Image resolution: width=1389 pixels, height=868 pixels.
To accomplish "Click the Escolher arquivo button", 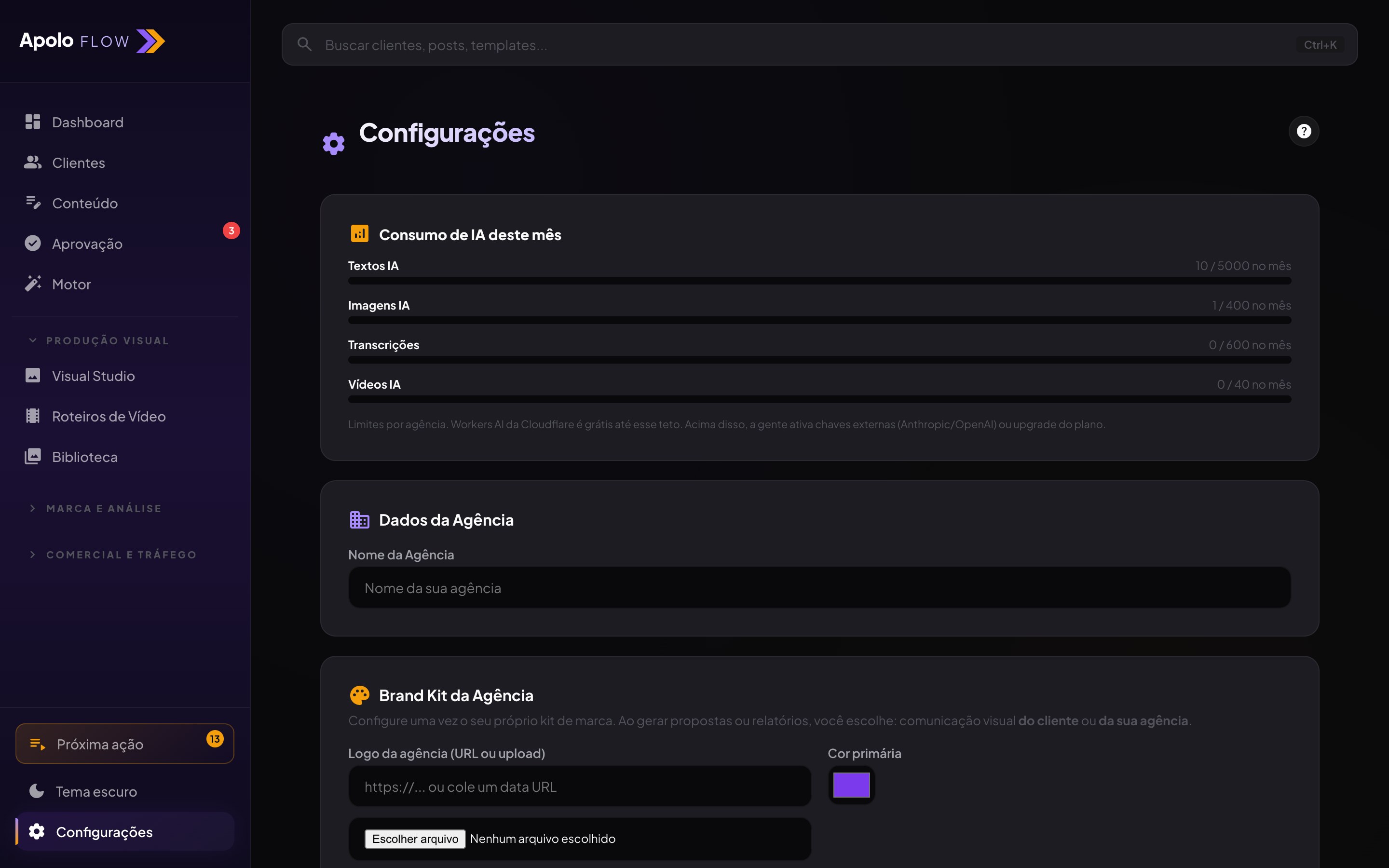I will click(414, 838).
